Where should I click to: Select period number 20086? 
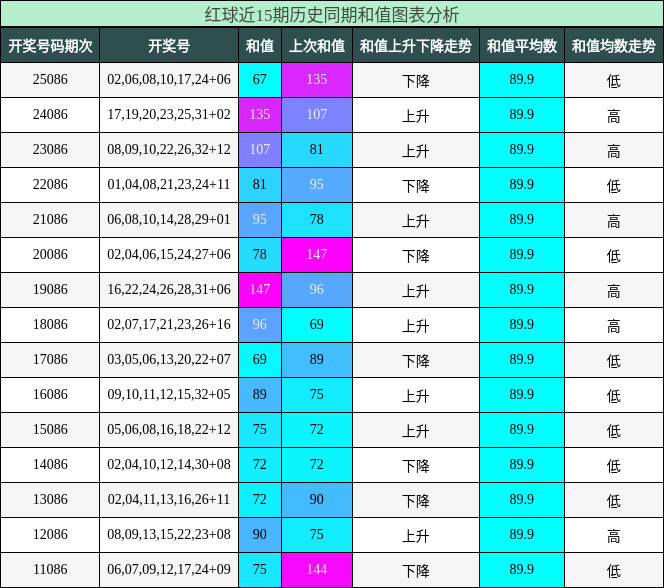pyautogui.click(x=50, y=254)
